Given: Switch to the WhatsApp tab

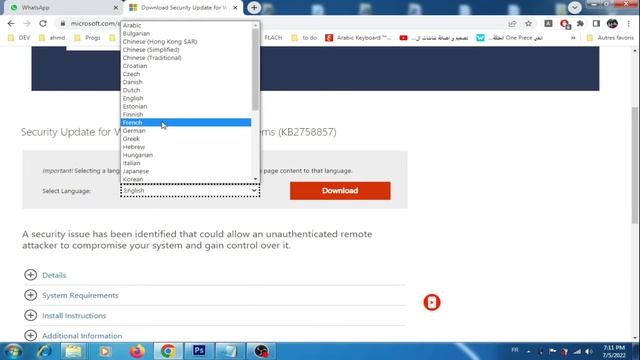Looking at the screenshot, I should (61, 8).
